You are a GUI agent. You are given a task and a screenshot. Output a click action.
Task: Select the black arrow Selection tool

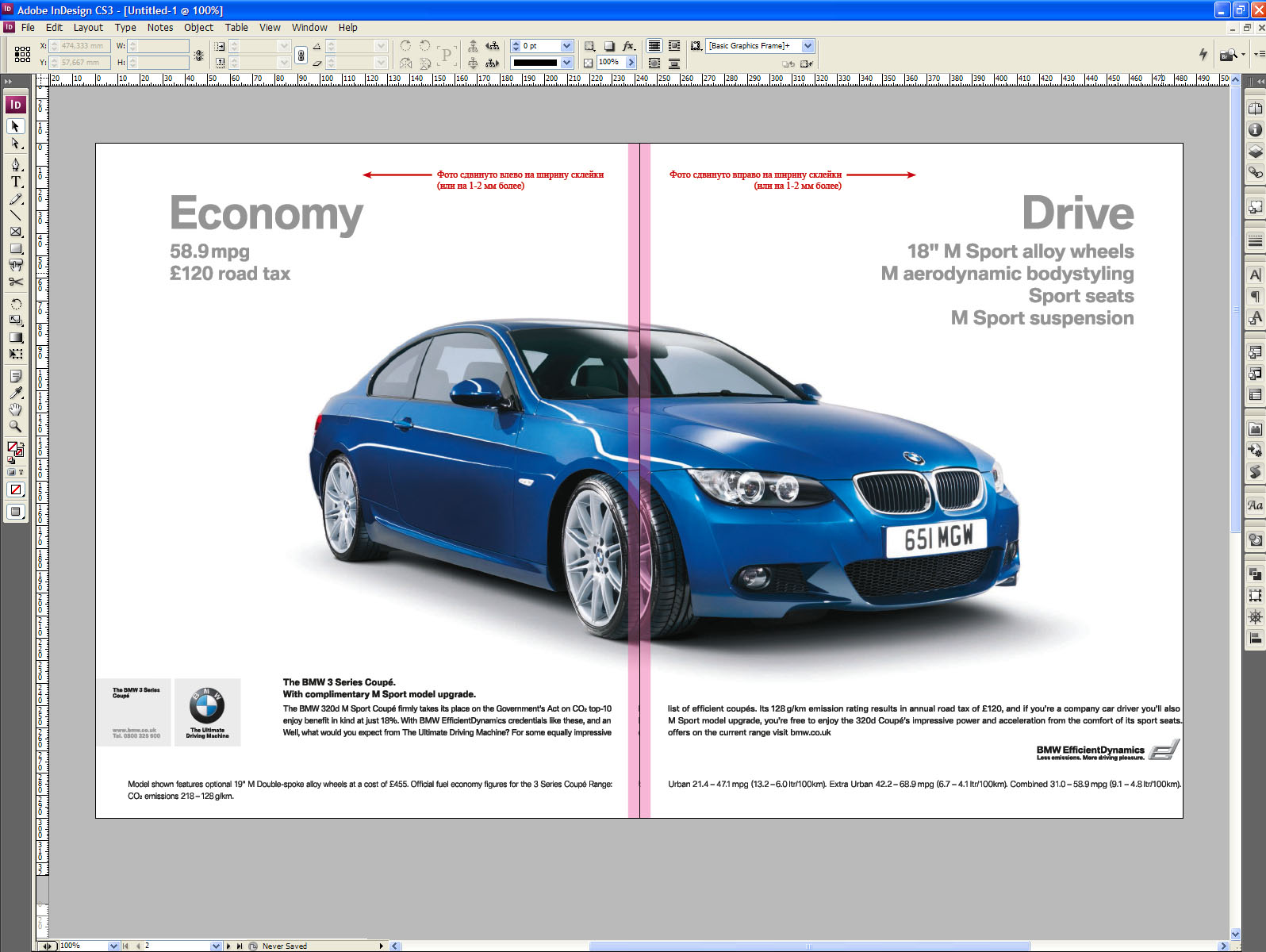[x=15, y=127]
